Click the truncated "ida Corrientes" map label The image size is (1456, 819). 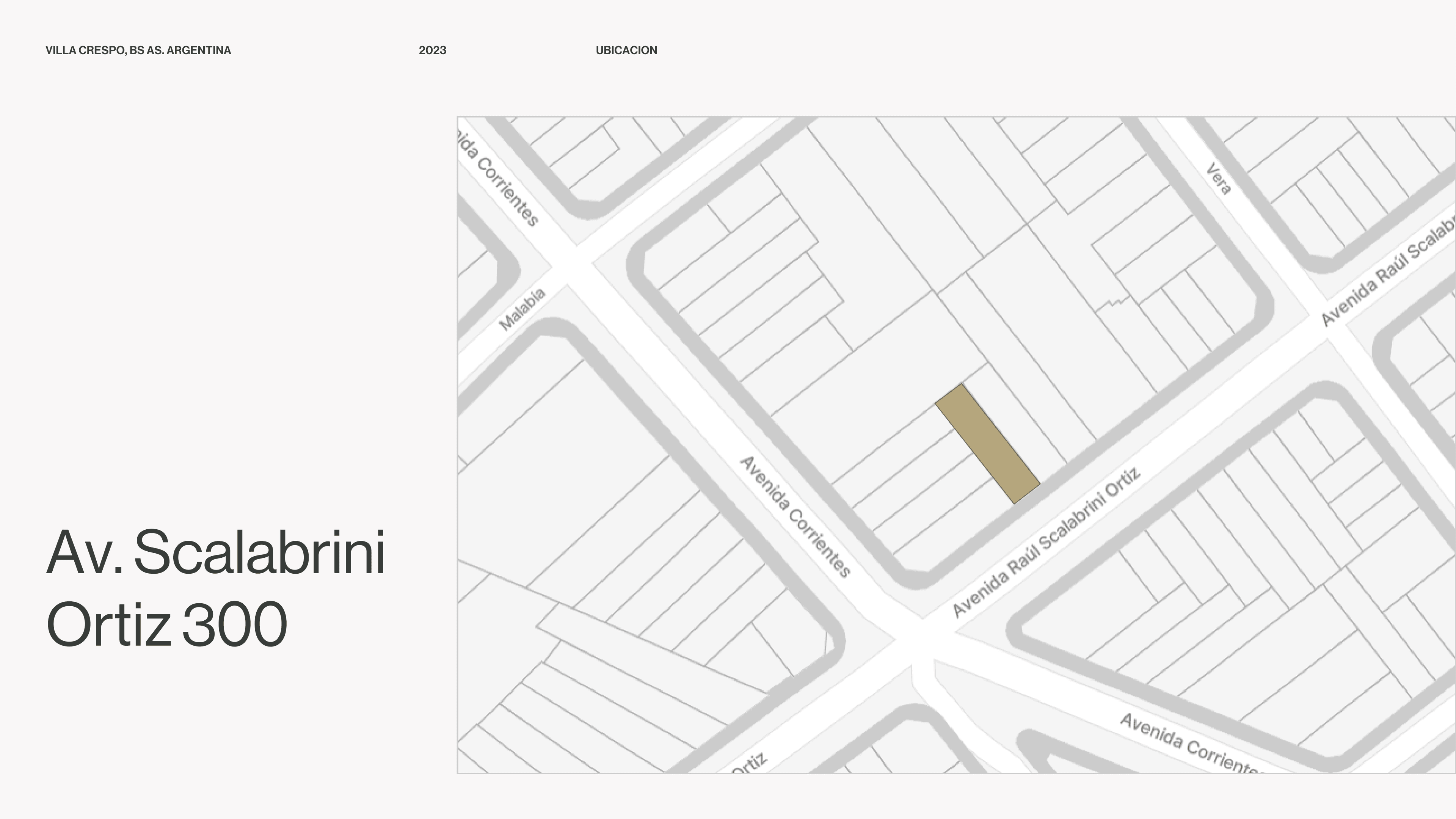(498, 178)
